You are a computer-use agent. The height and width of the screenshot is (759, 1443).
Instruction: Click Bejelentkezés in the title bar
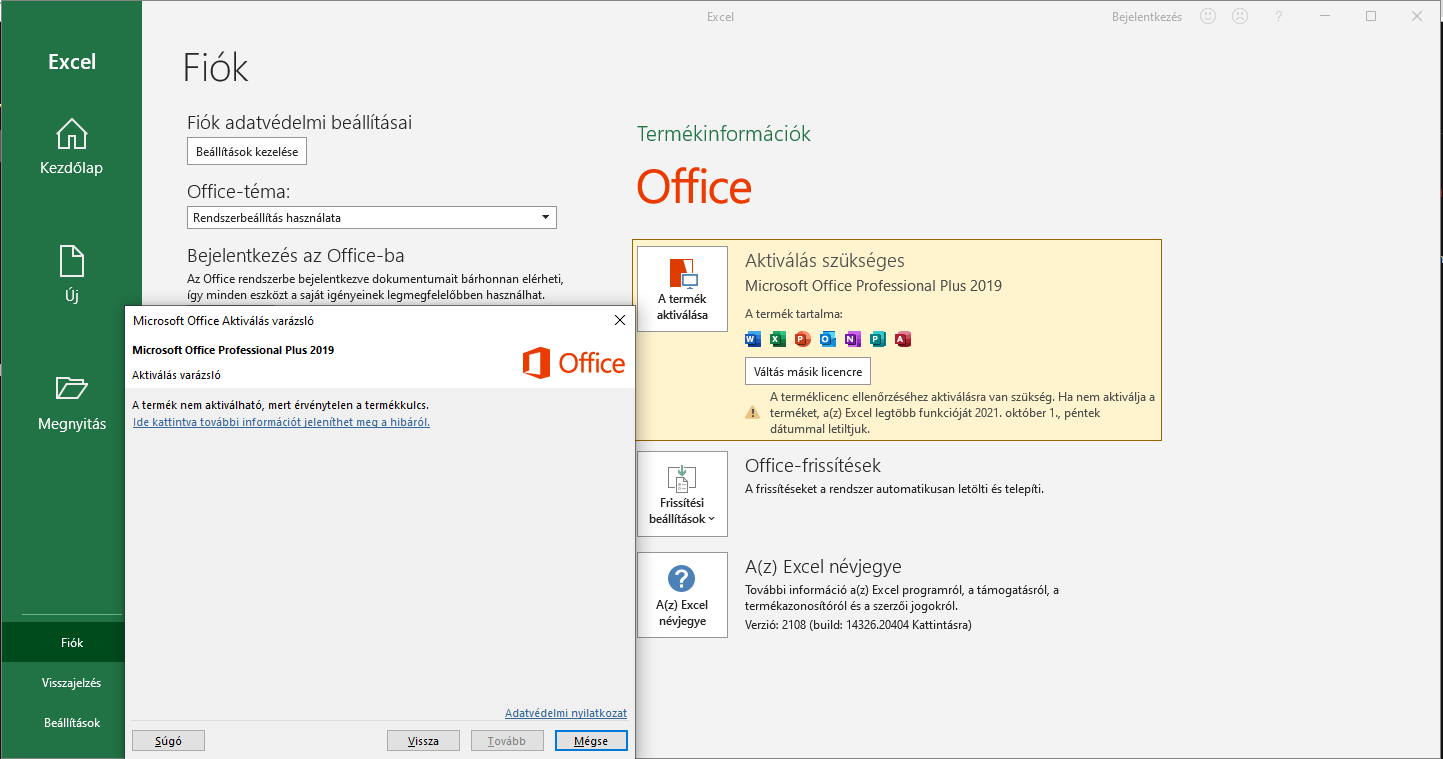coord(1147,16)
